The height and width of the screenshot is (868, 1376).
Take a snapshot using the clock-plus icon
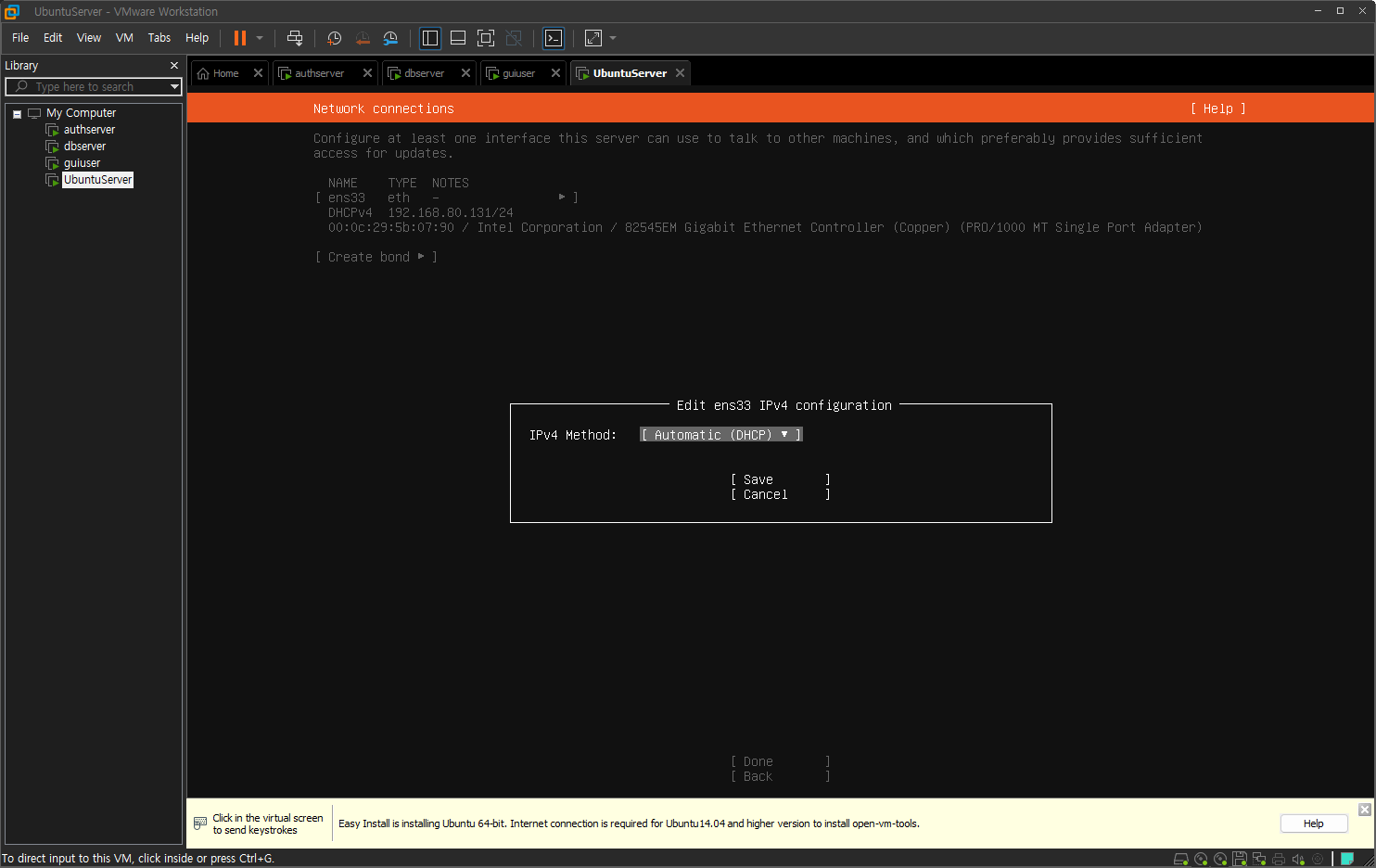(335, 38)
